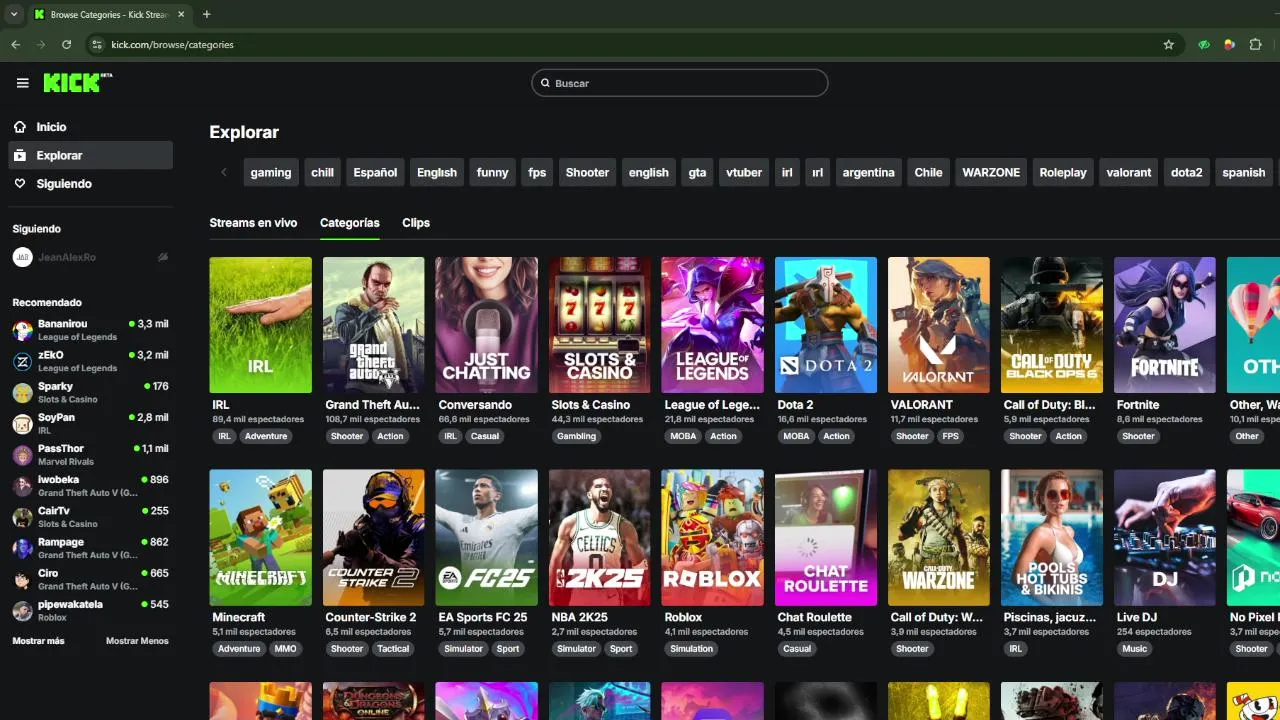Filter by the gaming tag

coord(271,172)
